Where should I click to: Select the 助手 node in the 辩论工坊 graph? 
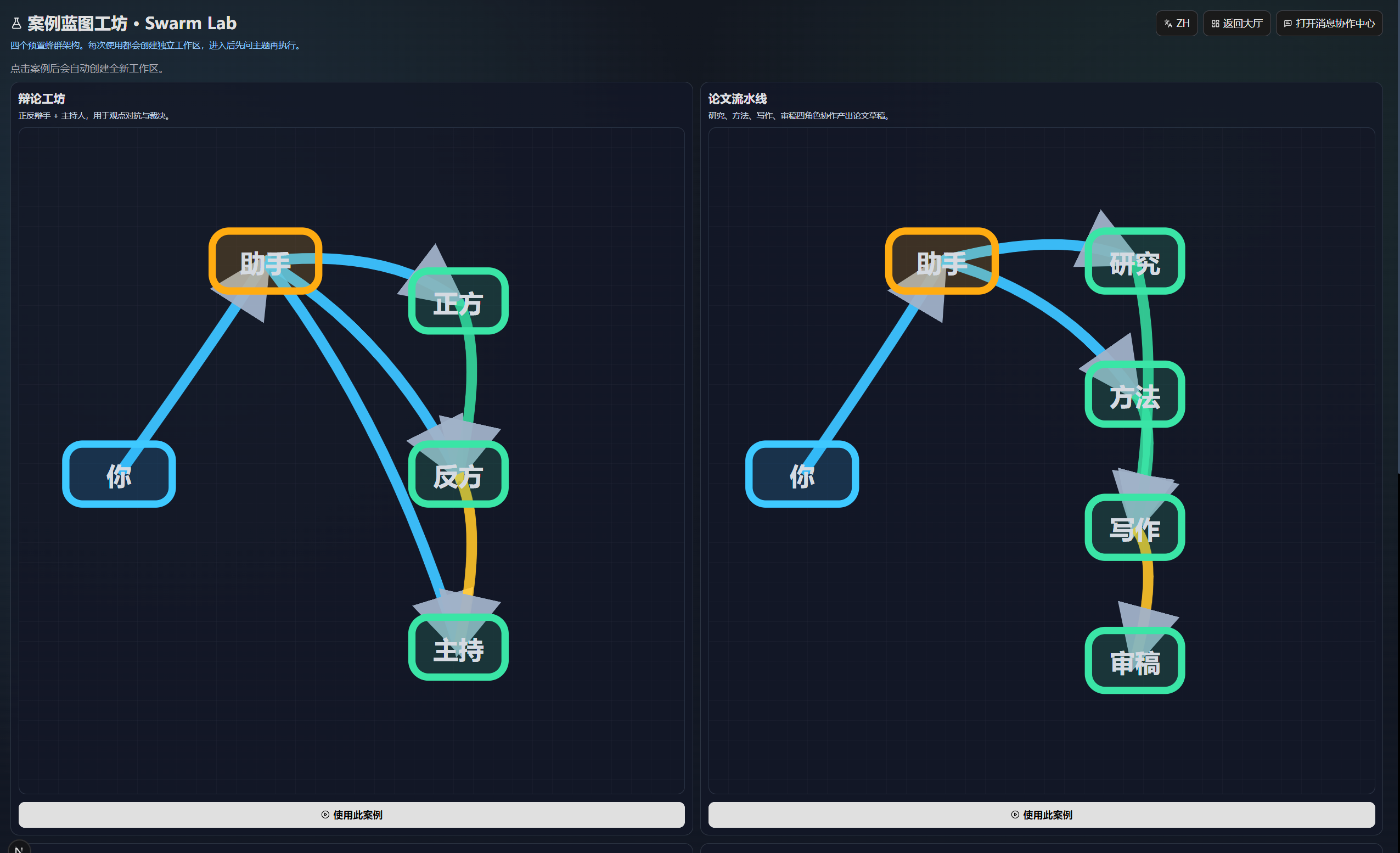[265, 261]
